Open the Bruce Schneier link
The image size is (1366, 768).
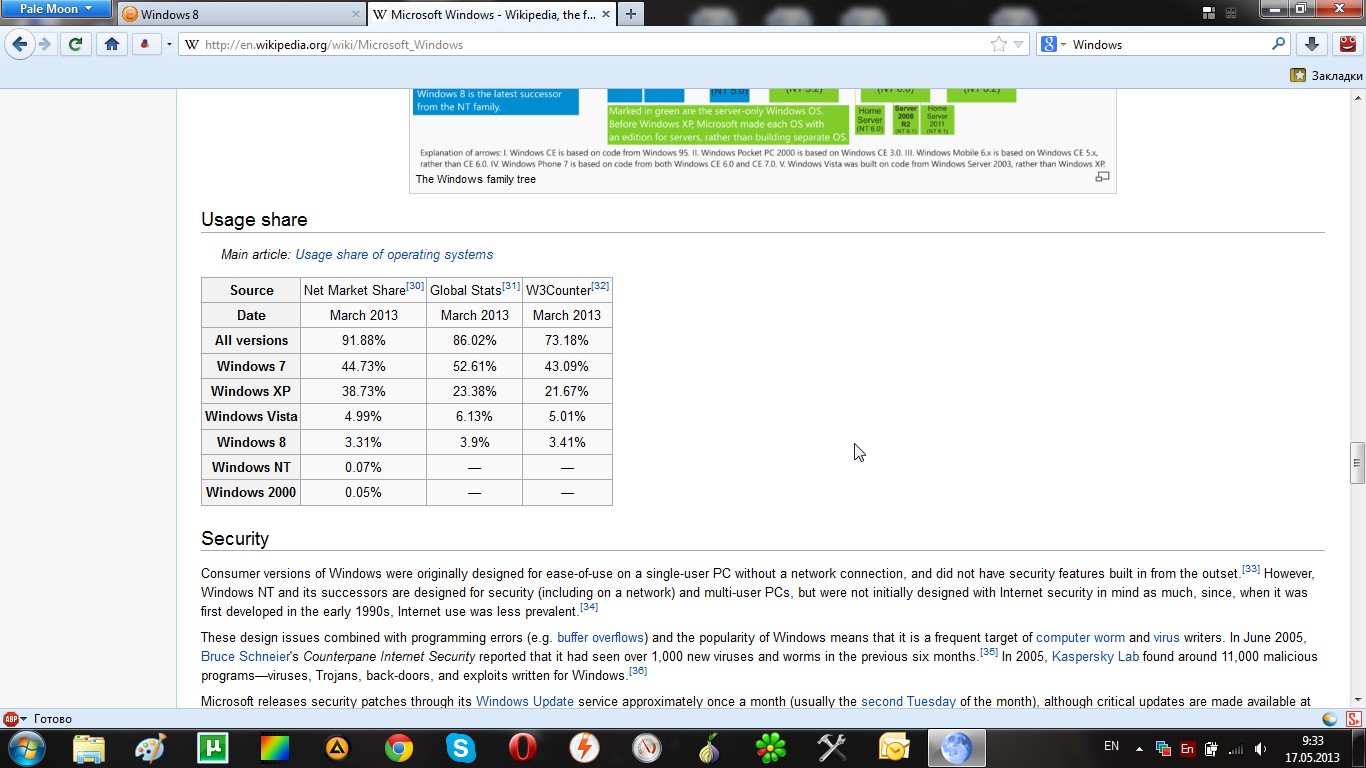[x=244, y=657]
